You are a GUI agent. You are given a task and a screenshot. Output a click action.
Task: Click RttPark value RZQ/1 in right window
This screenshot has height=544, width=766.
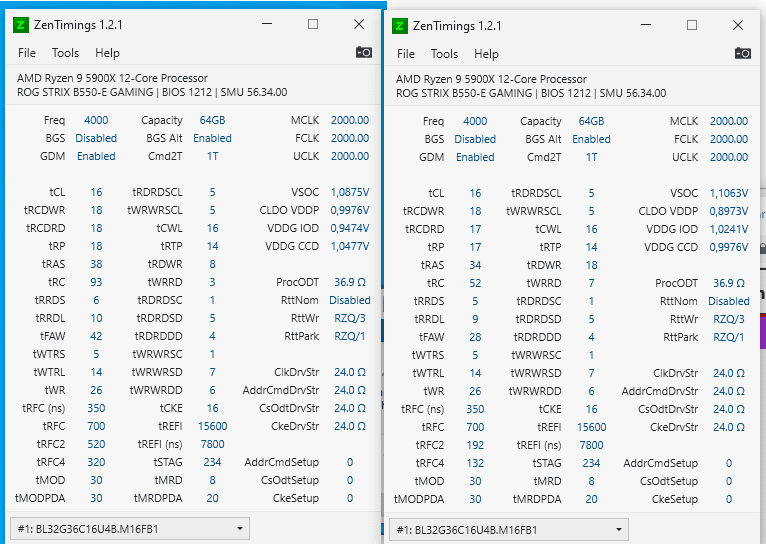pos(729,337)
